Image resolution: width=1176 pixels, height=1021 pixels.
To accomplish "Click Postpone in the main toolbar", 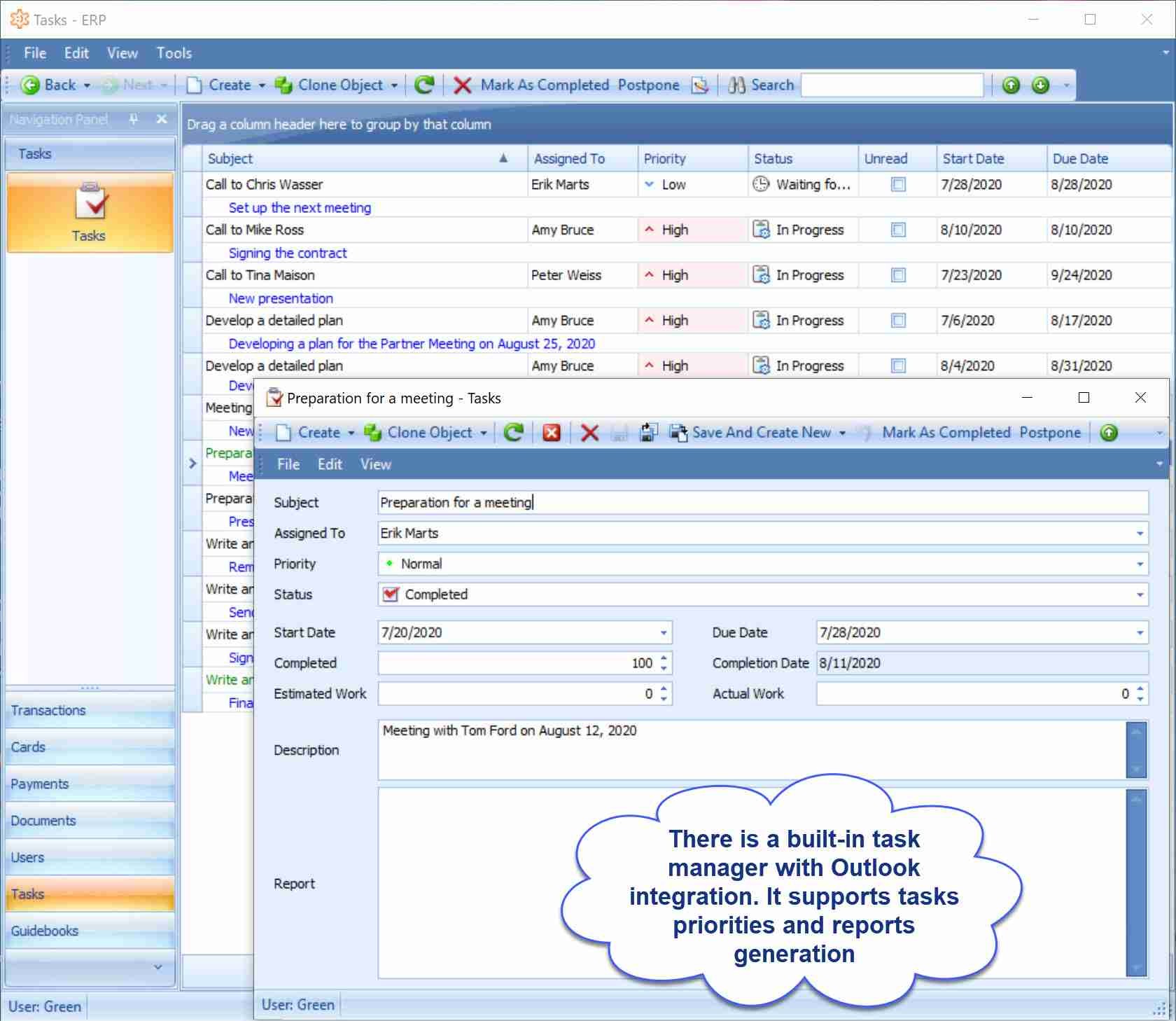I will (648, 85).
